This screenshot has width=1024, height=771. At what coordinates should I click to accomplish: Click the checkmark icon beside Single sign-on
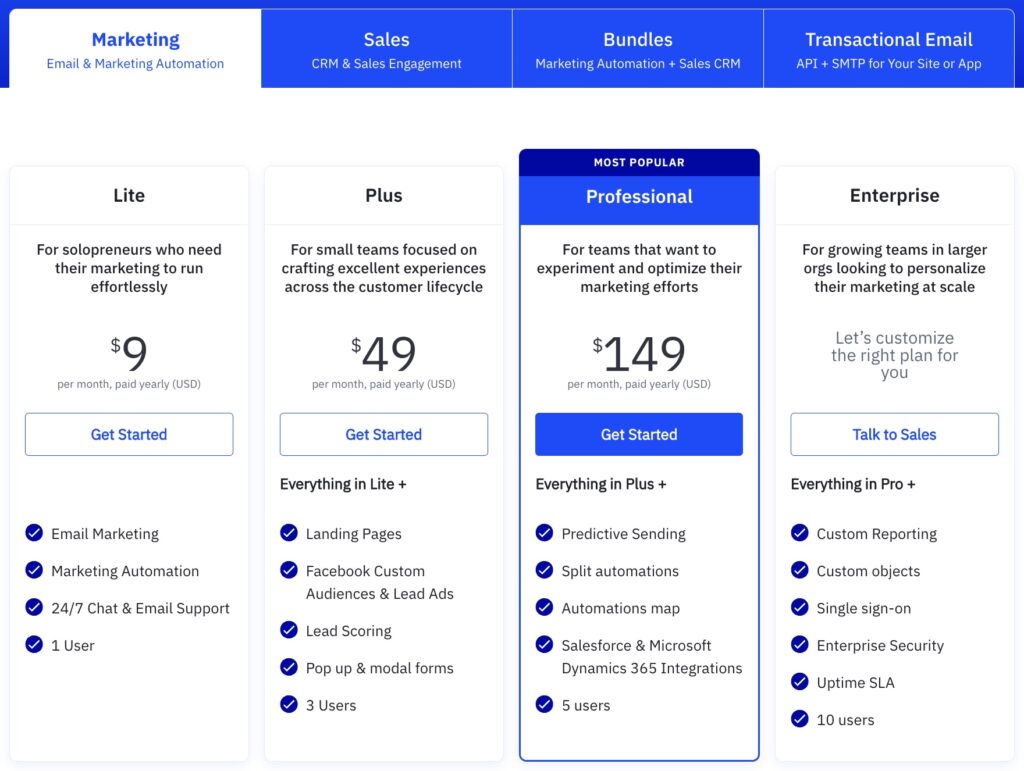799,607
